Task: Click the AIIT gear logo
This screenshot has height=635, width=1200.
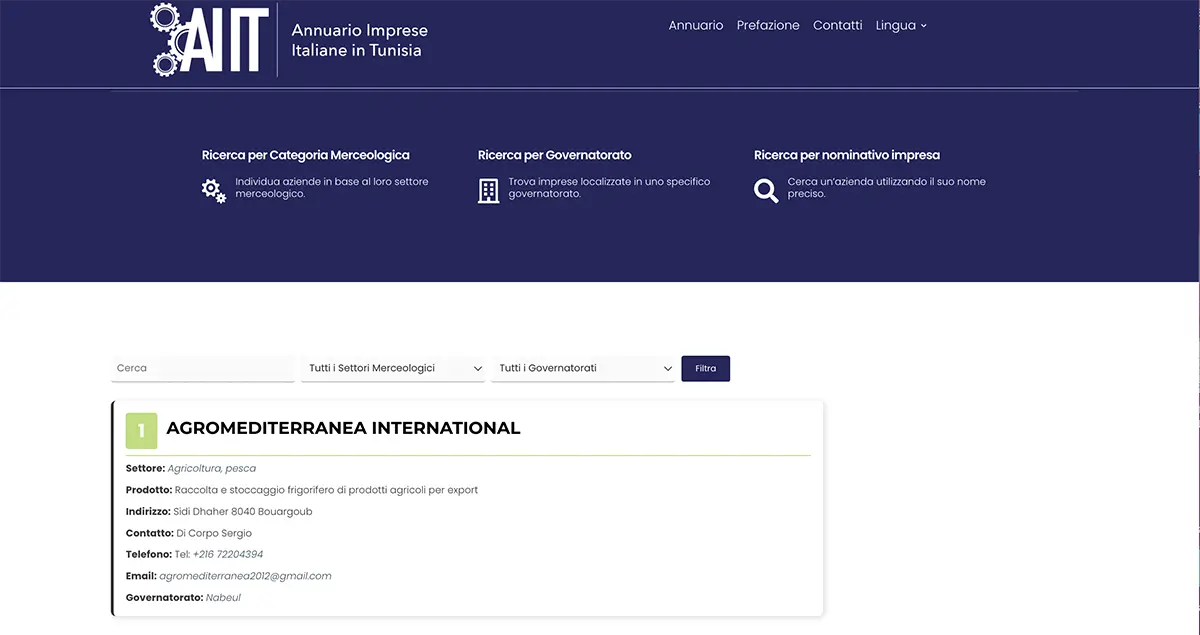Action: click(210, 39)
